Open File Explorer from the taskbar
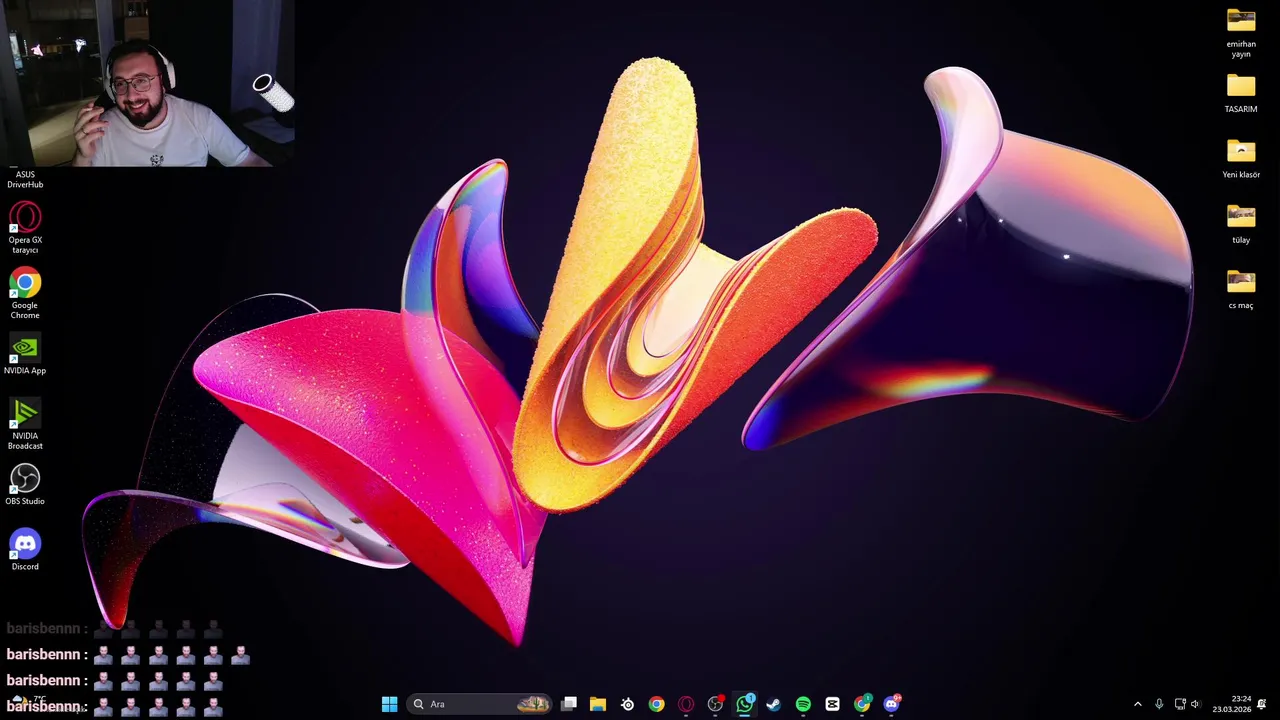The width and height of the screenshot is (1280, 720). (598, 704)
